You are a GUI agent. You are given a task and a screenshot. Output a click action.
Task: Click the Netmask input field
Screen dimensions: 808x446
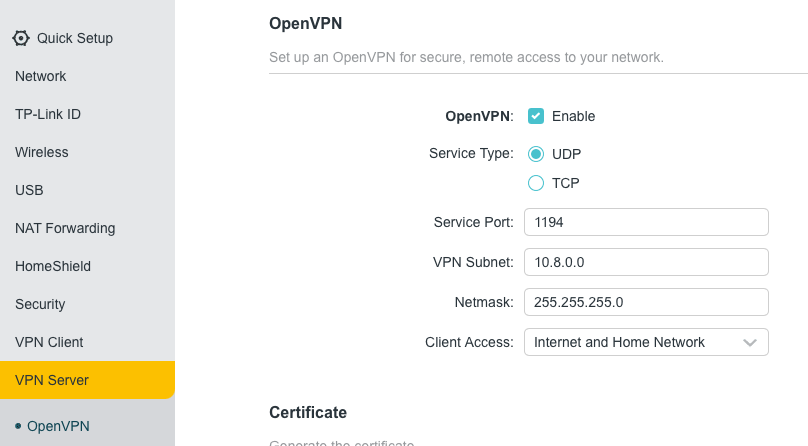point(646,302)
